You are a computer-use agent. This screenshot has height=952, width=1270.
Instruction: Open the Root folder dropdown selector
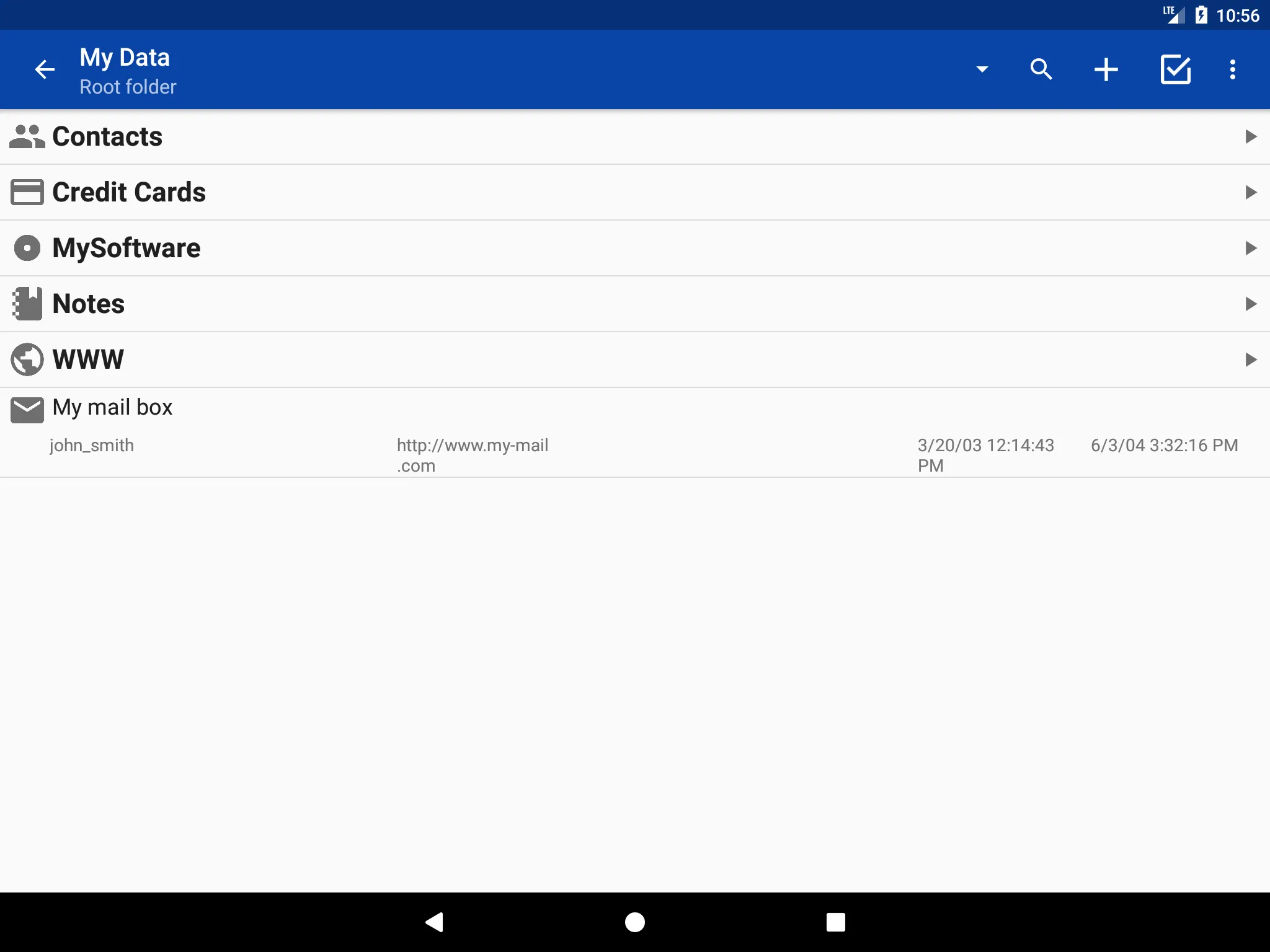[x=981, y=68]
